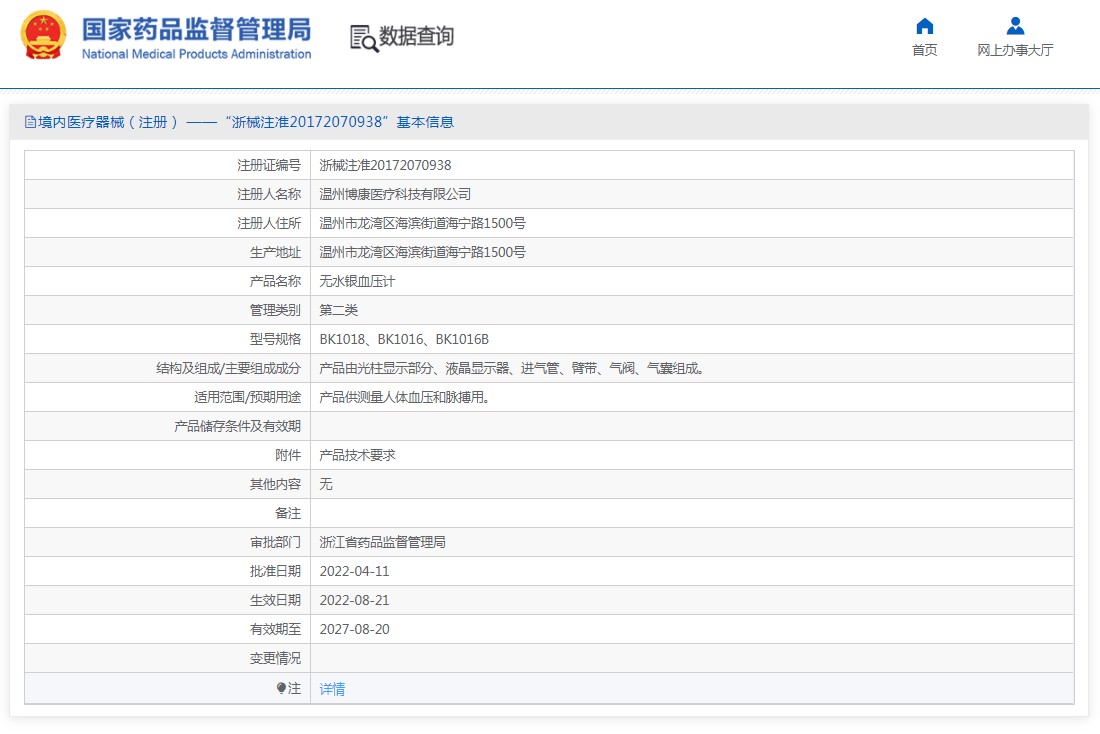Image resolution: width=1100 pixels, height=734 pixels.
Task: Click the 产品储存条件及有效期 row label
Action: coord(237,427)
